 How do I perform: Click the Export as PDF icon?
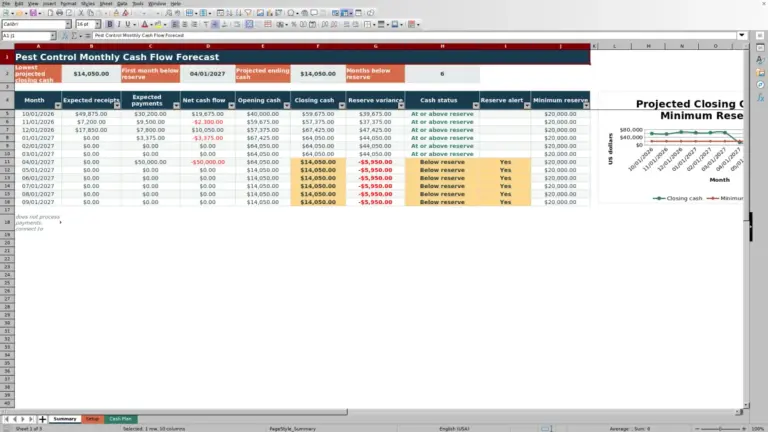pyautogui.click(x=50, y=13)
